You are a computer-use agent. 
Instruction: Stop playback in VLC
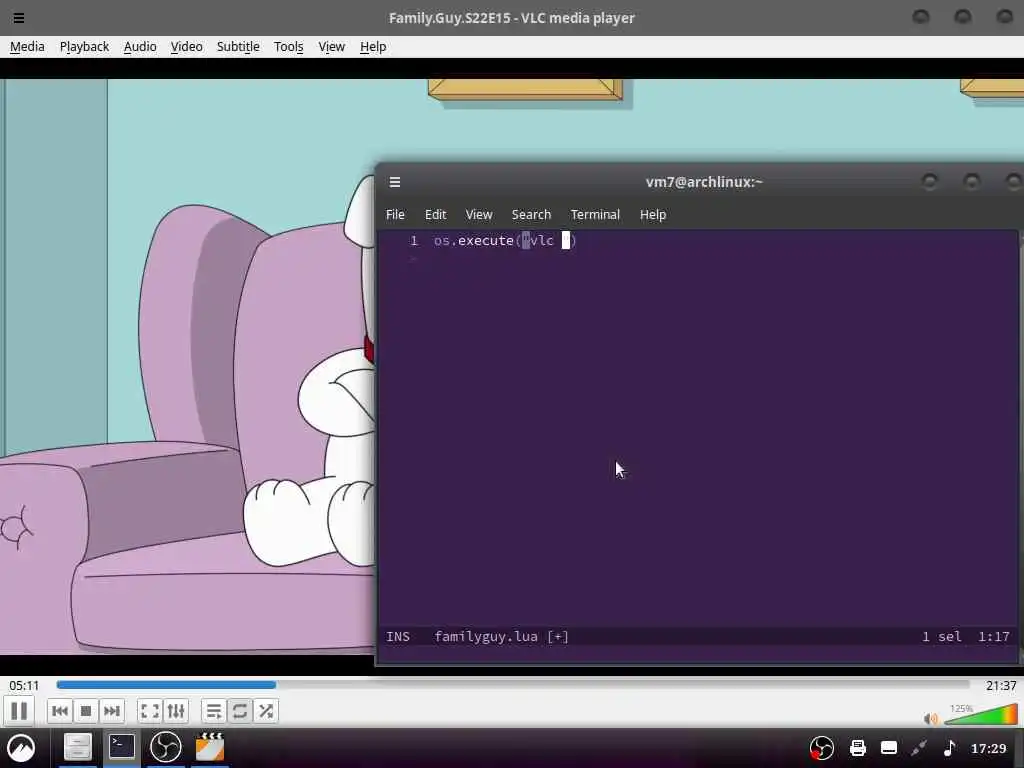pyautogui.click(x=86, y=711)
